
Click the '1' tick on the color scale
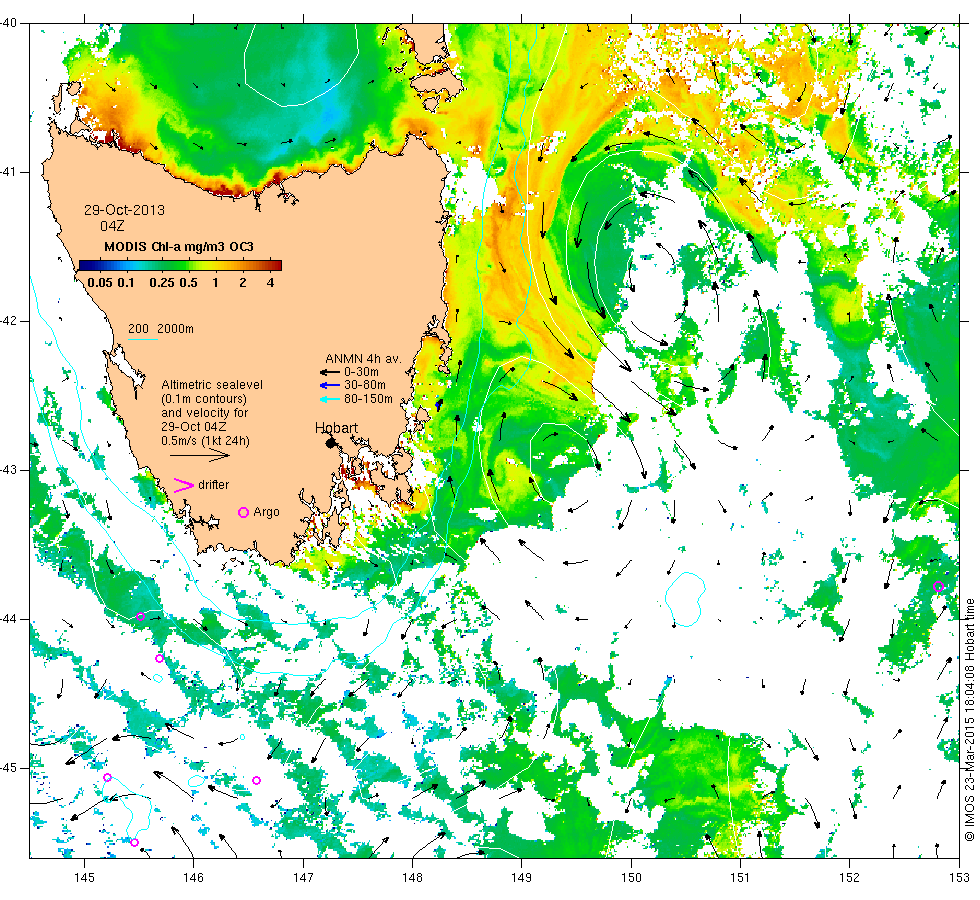point(216,282)
